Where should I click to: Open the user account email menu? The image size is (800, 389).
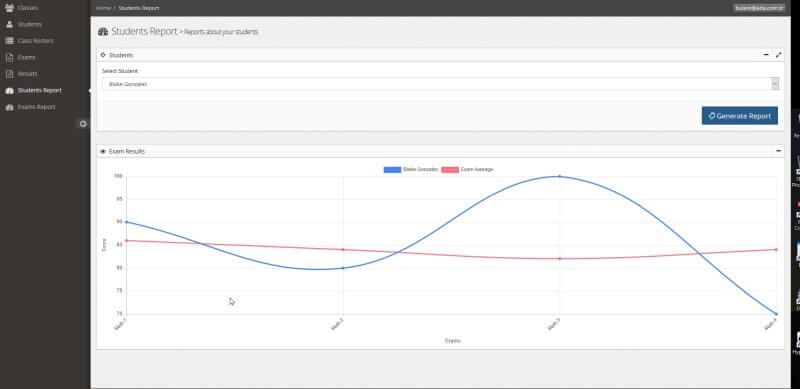click(759, 8)
